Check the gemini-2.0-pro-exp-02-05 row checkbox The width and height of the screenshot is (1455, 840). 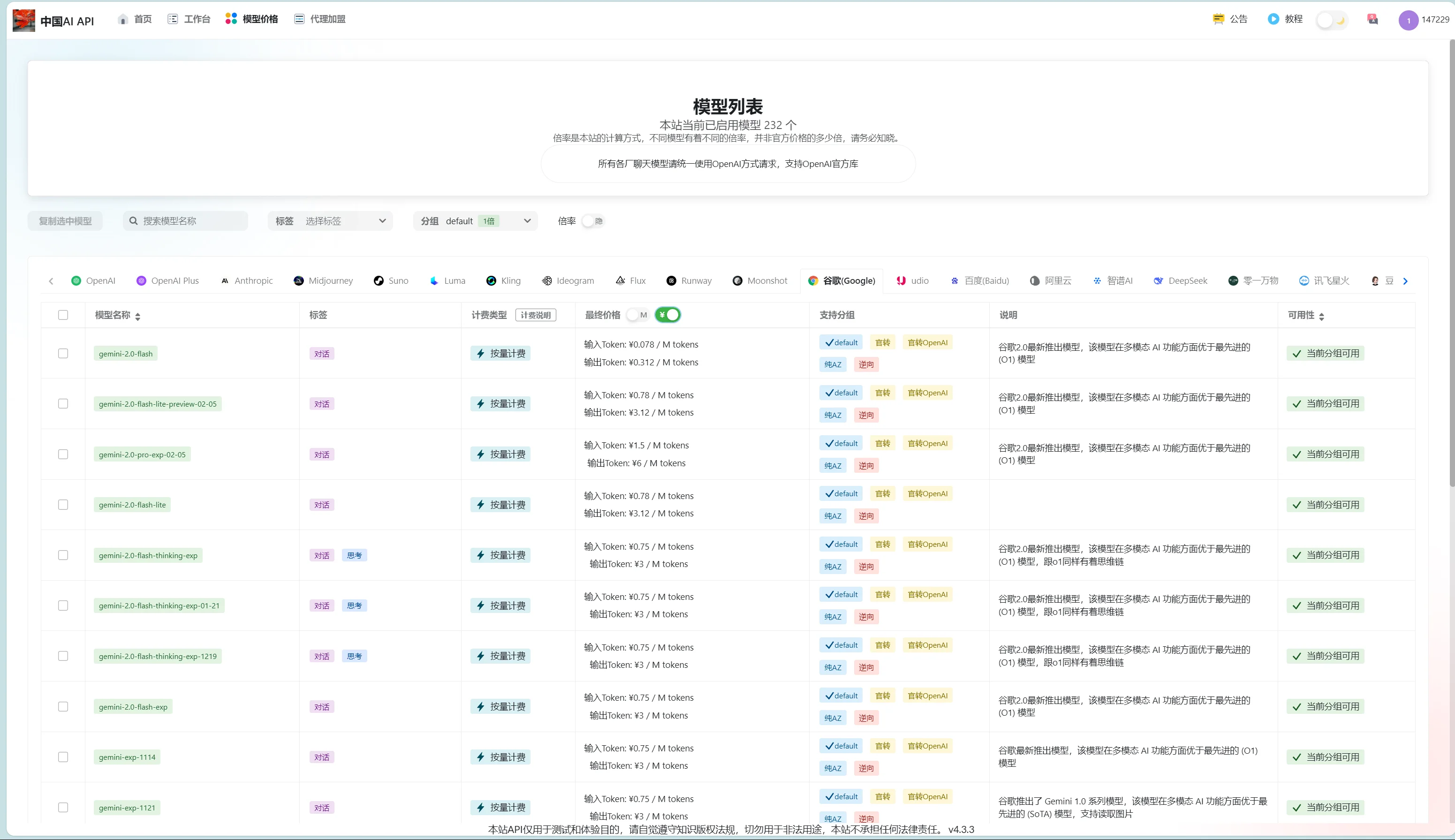coord(63,454)
